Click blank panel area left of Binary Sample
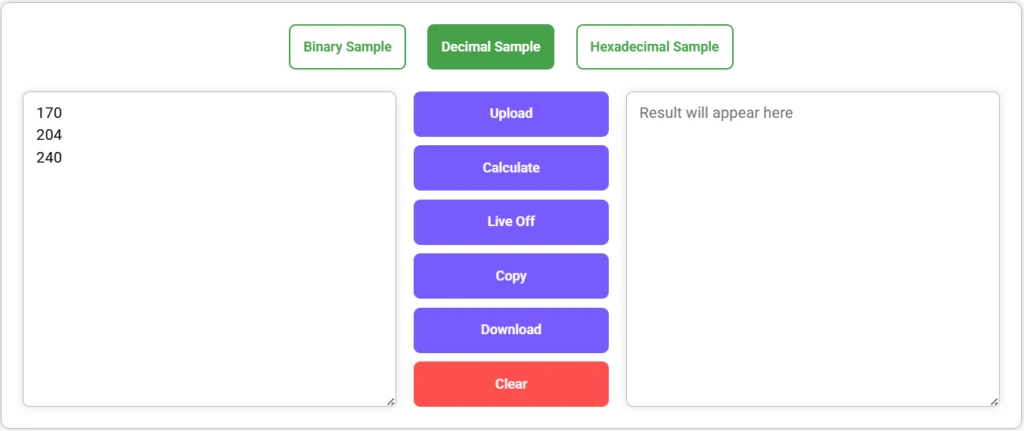The image size is (1024, 431). coord(150,47)
